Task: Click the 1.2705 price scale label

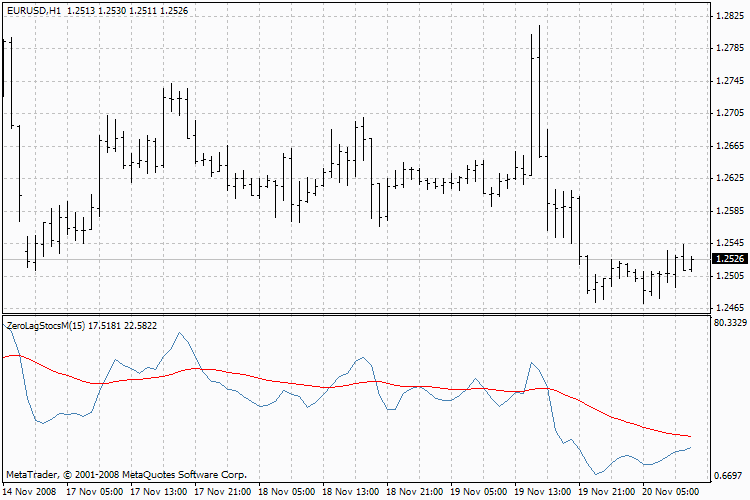Action: point(727,113)
